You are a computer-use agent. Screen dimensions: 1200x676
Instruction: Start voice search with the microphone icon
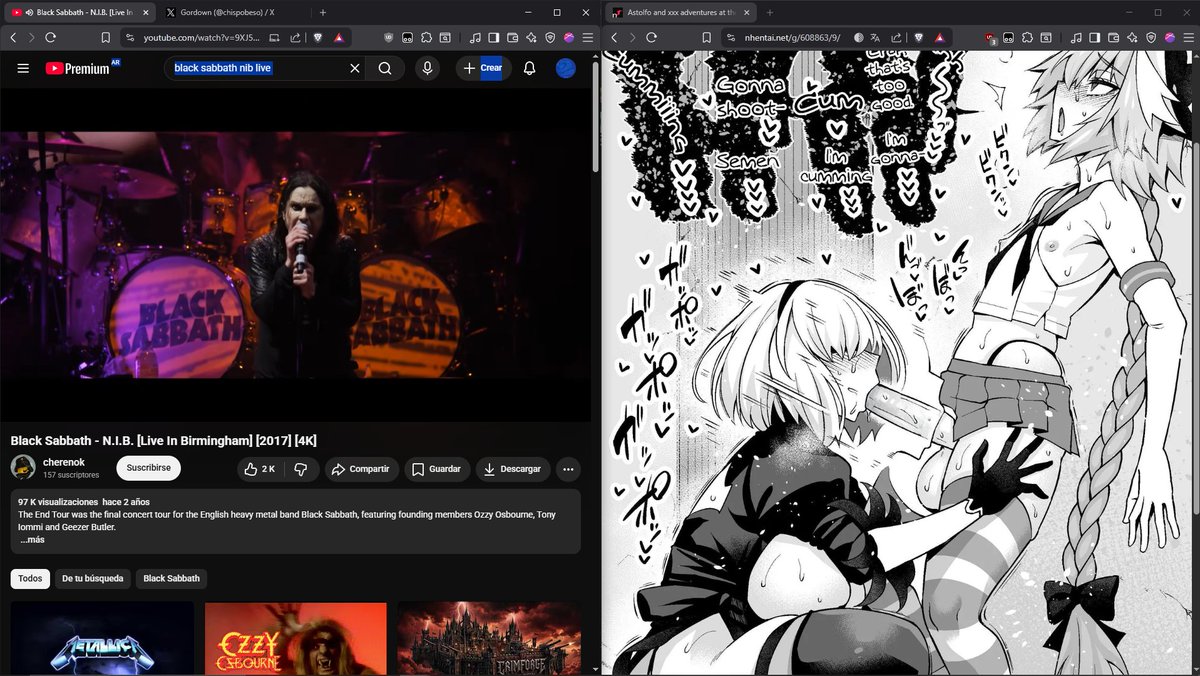click(x=427, y=68)
